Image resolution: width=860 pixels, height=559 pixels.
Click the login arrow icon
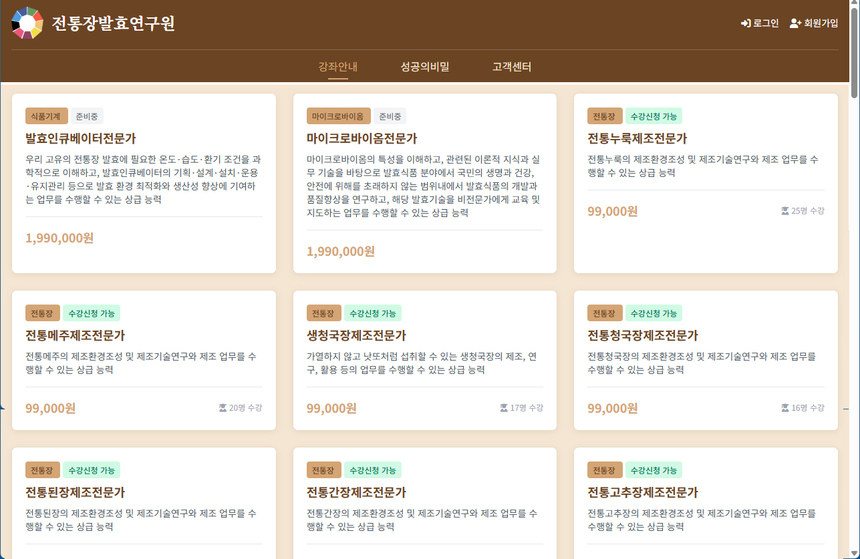point(745,23)
